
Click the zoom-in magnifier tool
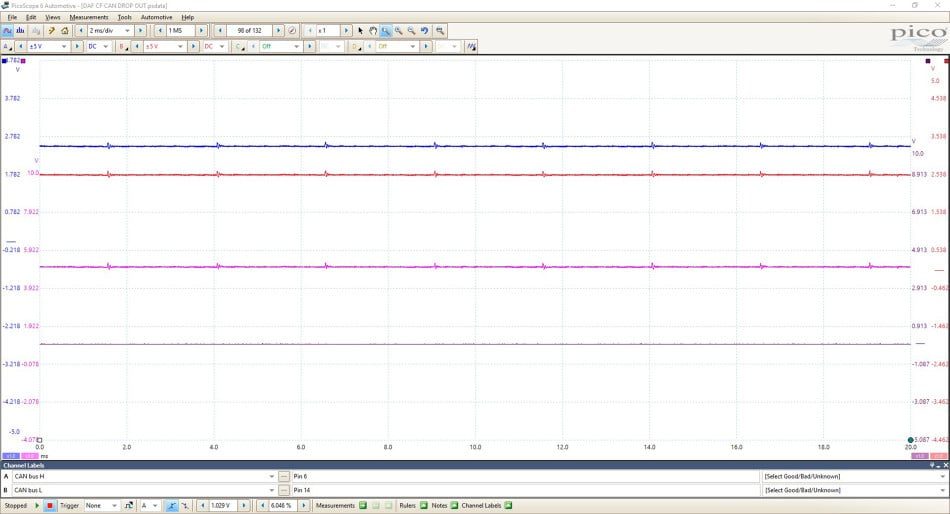tap(399, 30)
